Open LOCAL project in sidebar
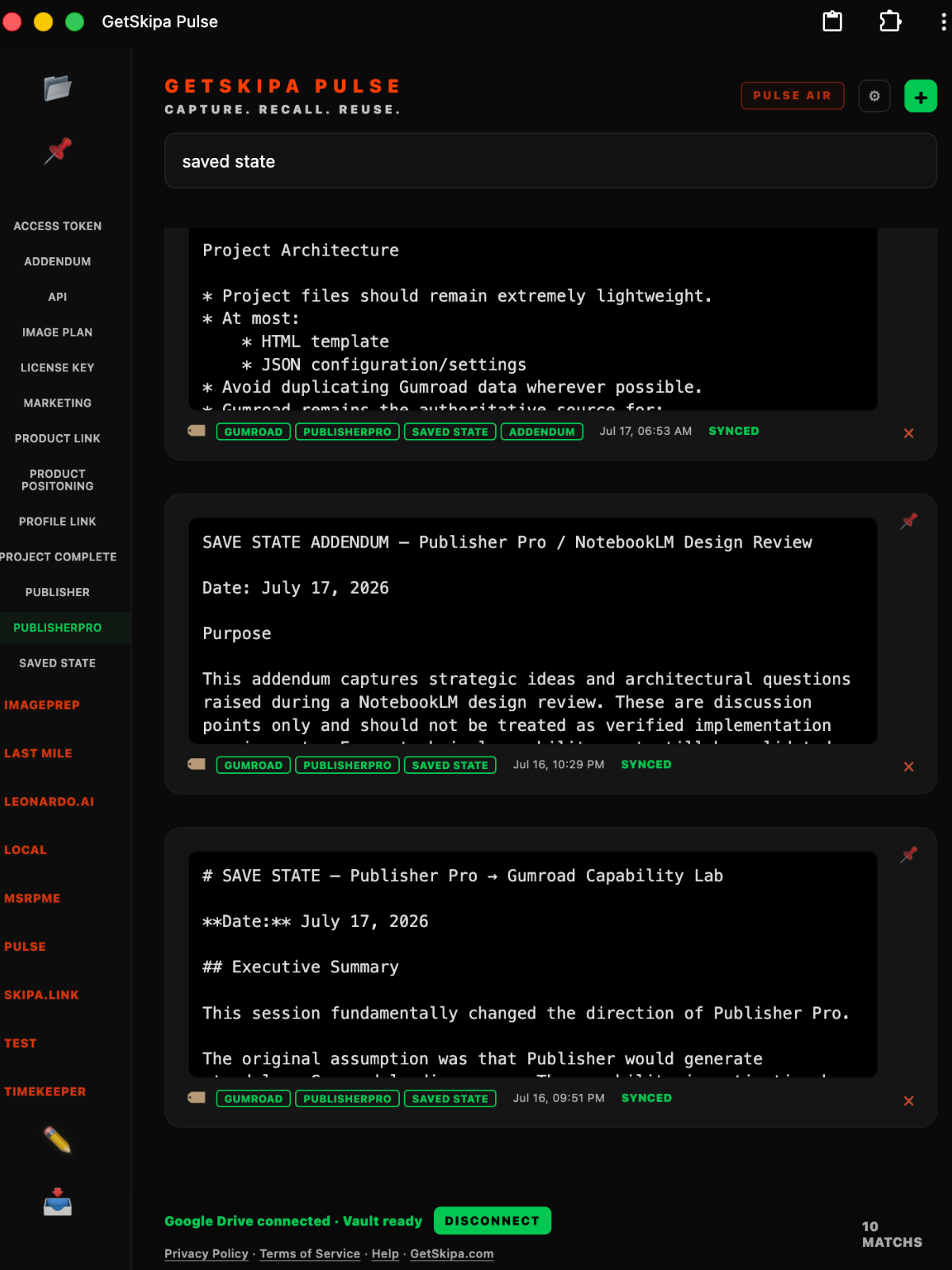 click(25, 850)
